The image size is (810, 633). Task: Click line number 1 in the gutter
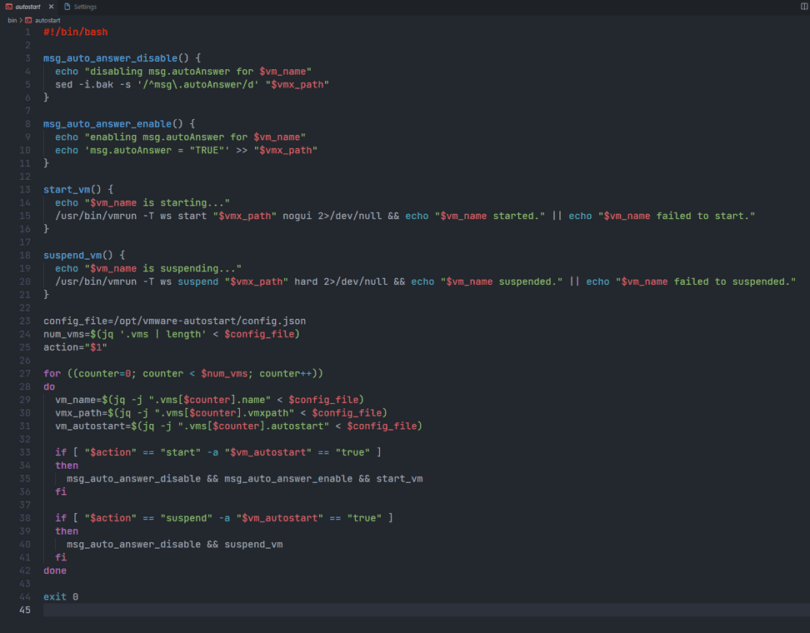(x=28, y=33)
